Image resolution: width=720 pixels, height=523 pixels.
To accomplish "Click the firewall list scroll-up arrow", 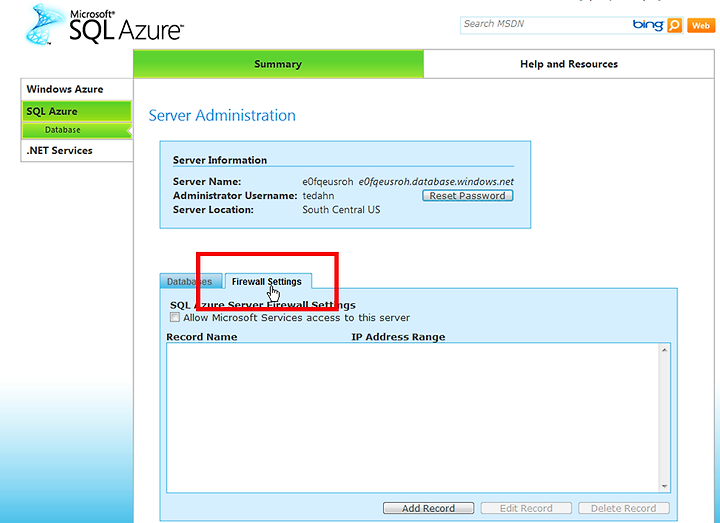I will (x=664, y=350).
